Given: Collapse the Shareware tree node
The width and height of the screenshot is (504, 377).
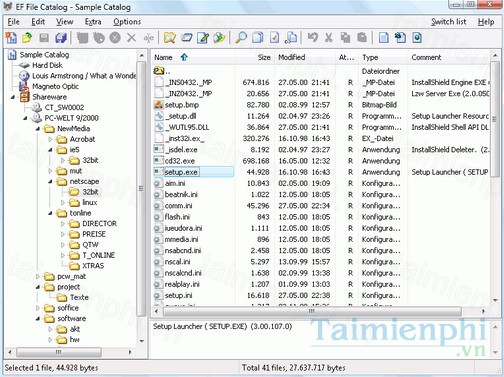Looking at the screenshot, I should [13, 97].
